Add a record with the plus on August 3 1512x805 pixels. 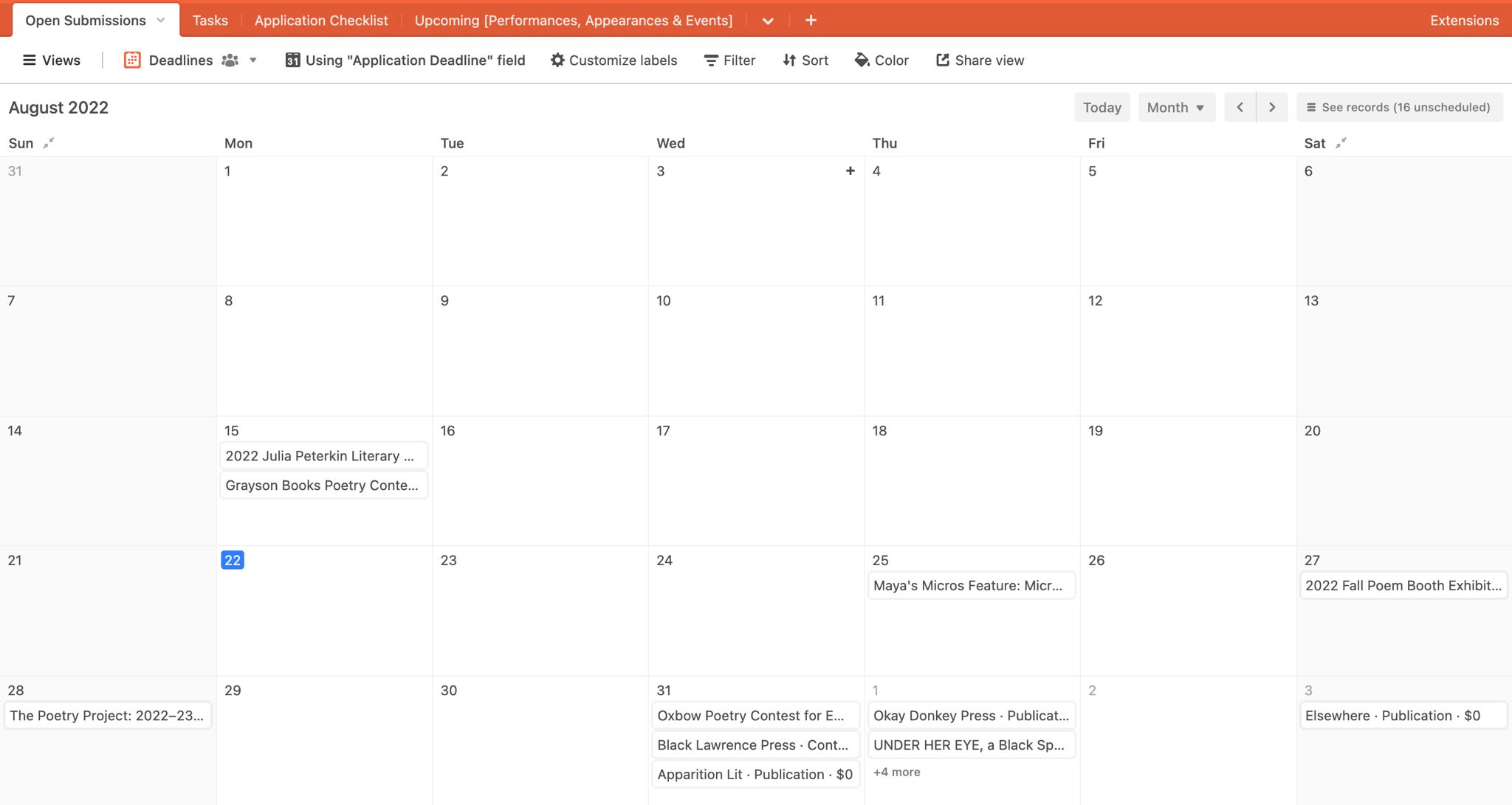[850, 171]
